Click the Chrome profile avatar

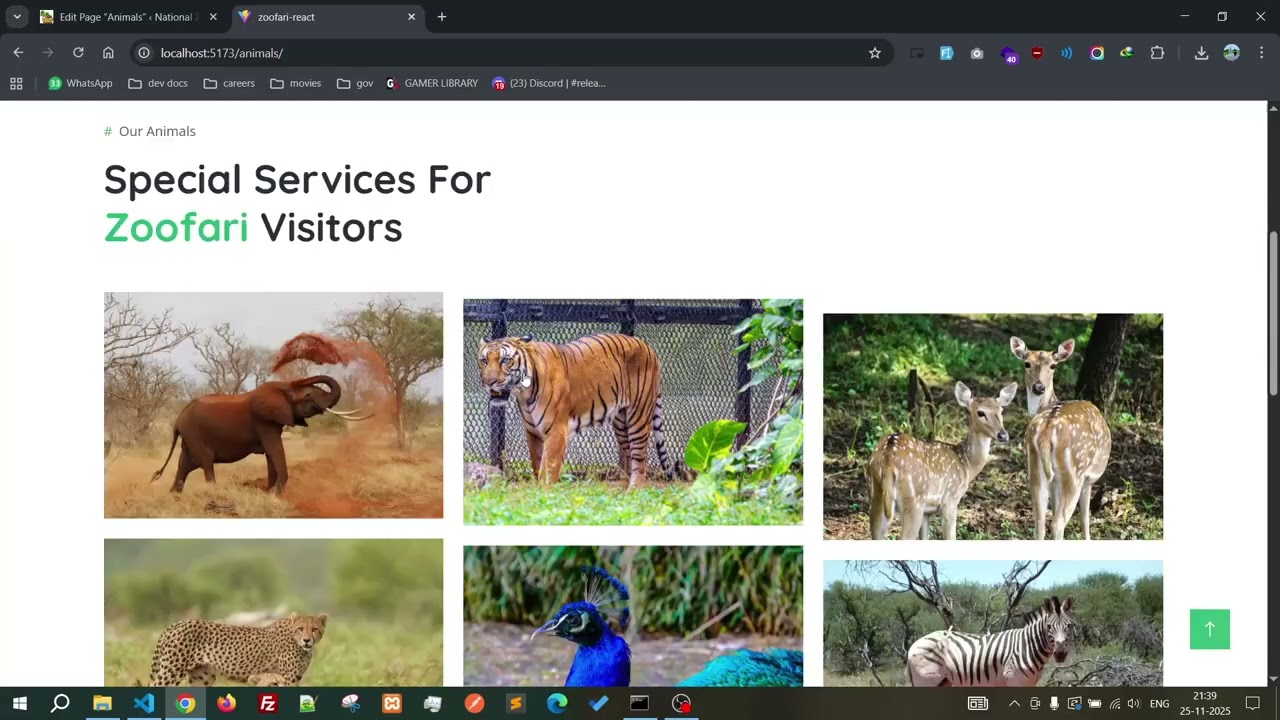point(1231,53)
